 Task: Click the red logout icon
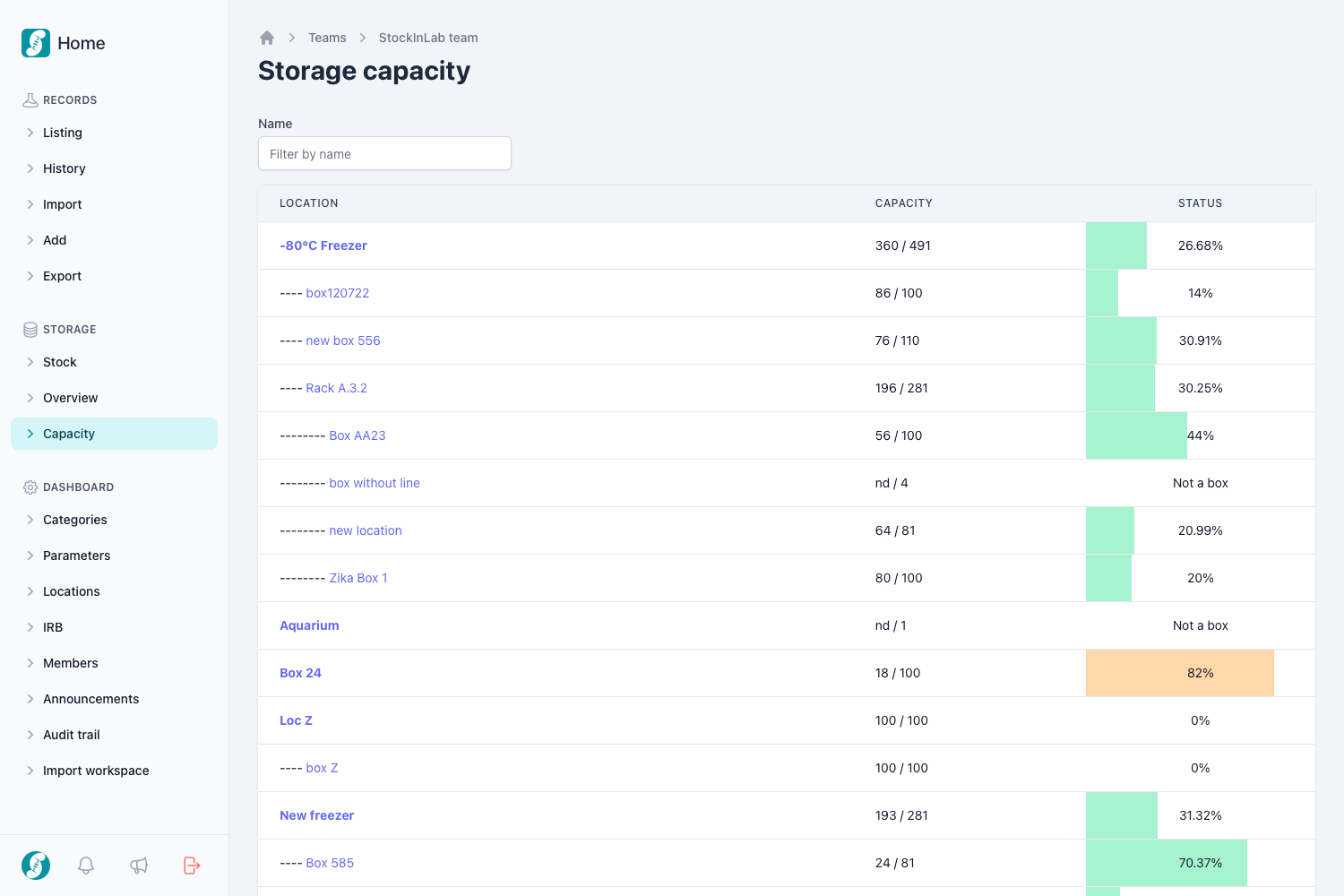click(192, 866)
